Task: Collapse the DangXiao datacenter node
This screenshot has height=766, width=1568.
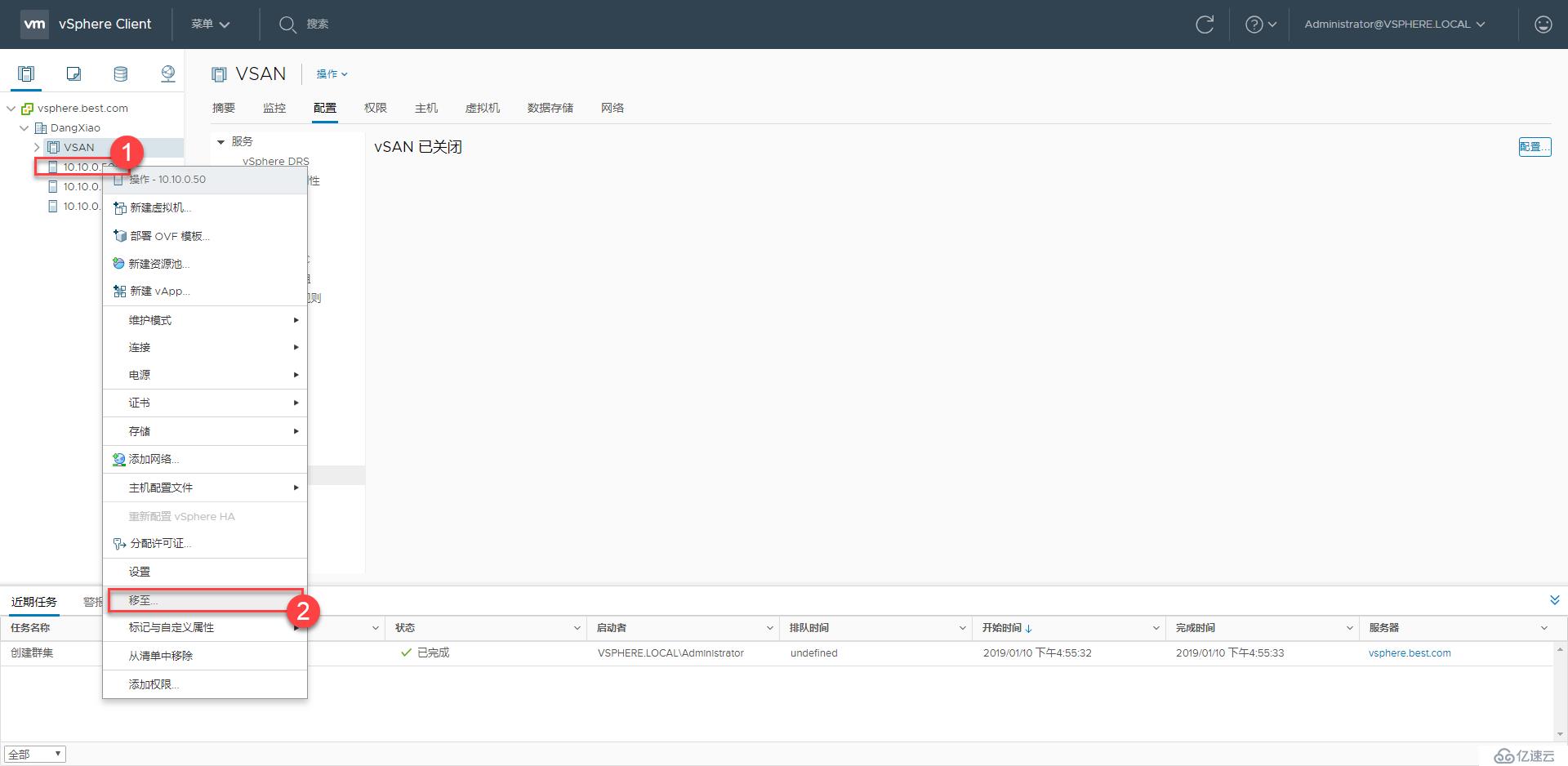Action: [x=24, y=128]
